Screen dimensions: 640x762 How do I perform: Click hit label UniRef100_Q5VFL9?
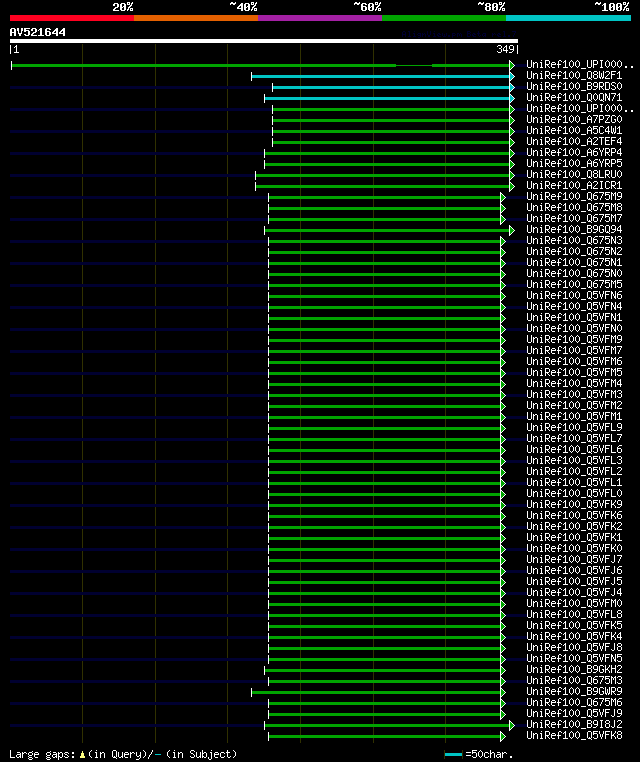click(574, 427)
